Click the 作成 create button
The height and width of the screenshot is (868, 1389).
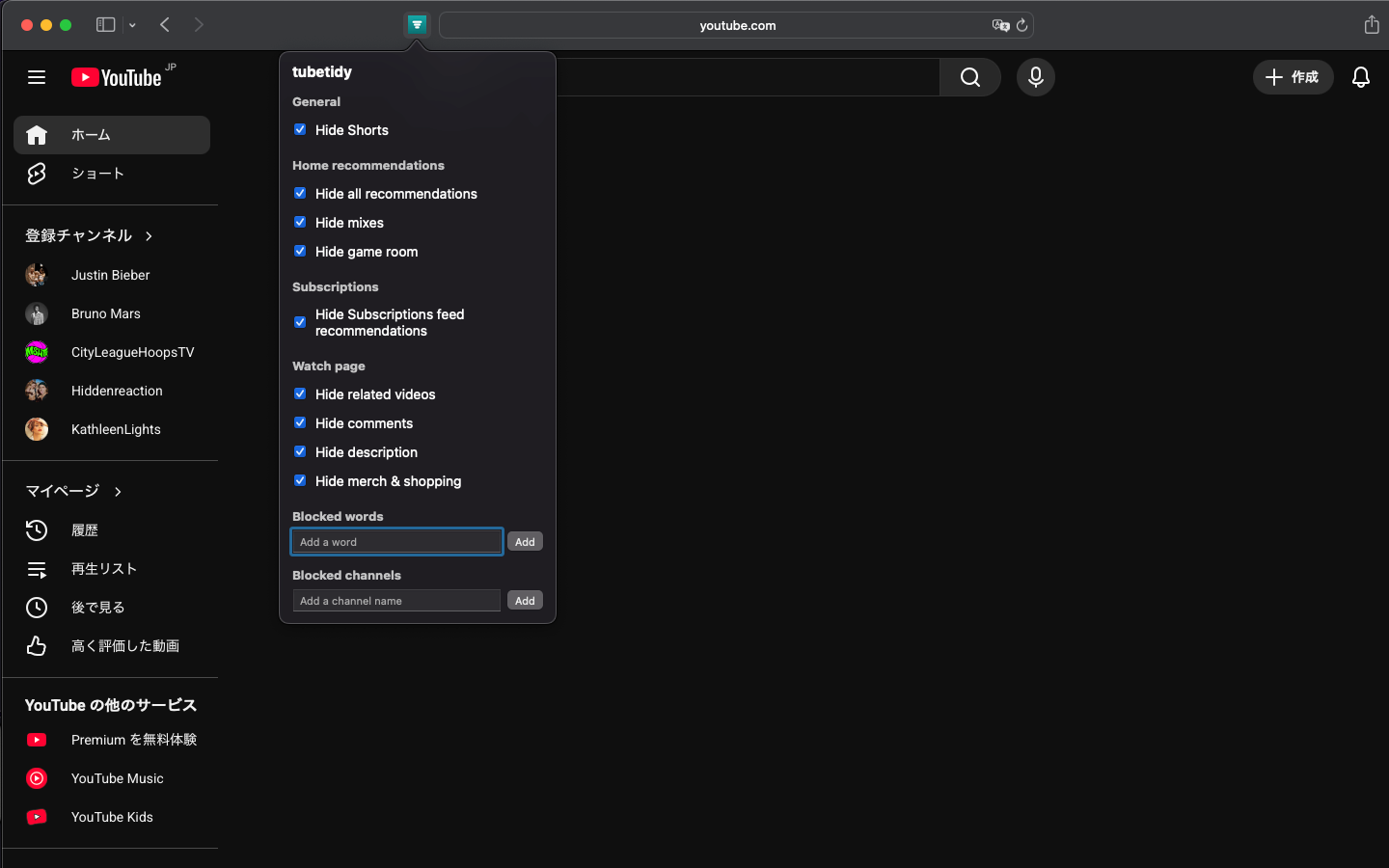point(1293,77)
